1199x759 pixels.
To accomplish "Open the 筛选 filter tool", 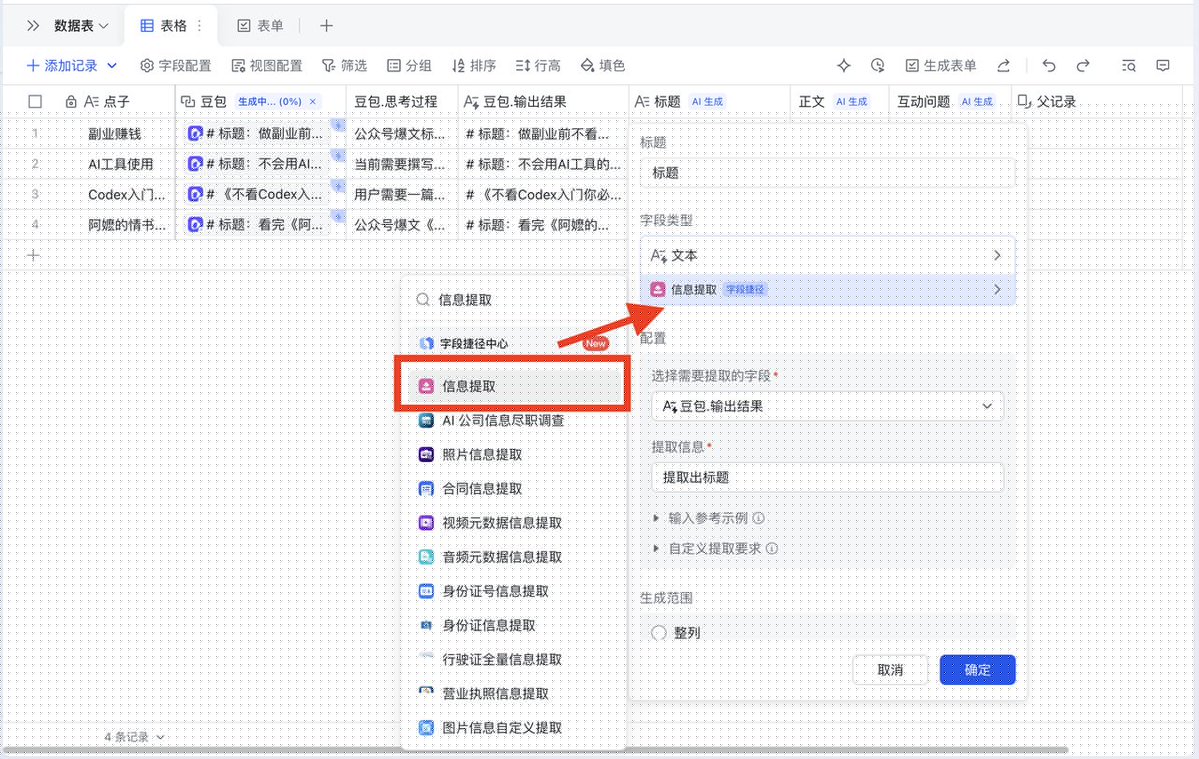I will coord(344,66).
